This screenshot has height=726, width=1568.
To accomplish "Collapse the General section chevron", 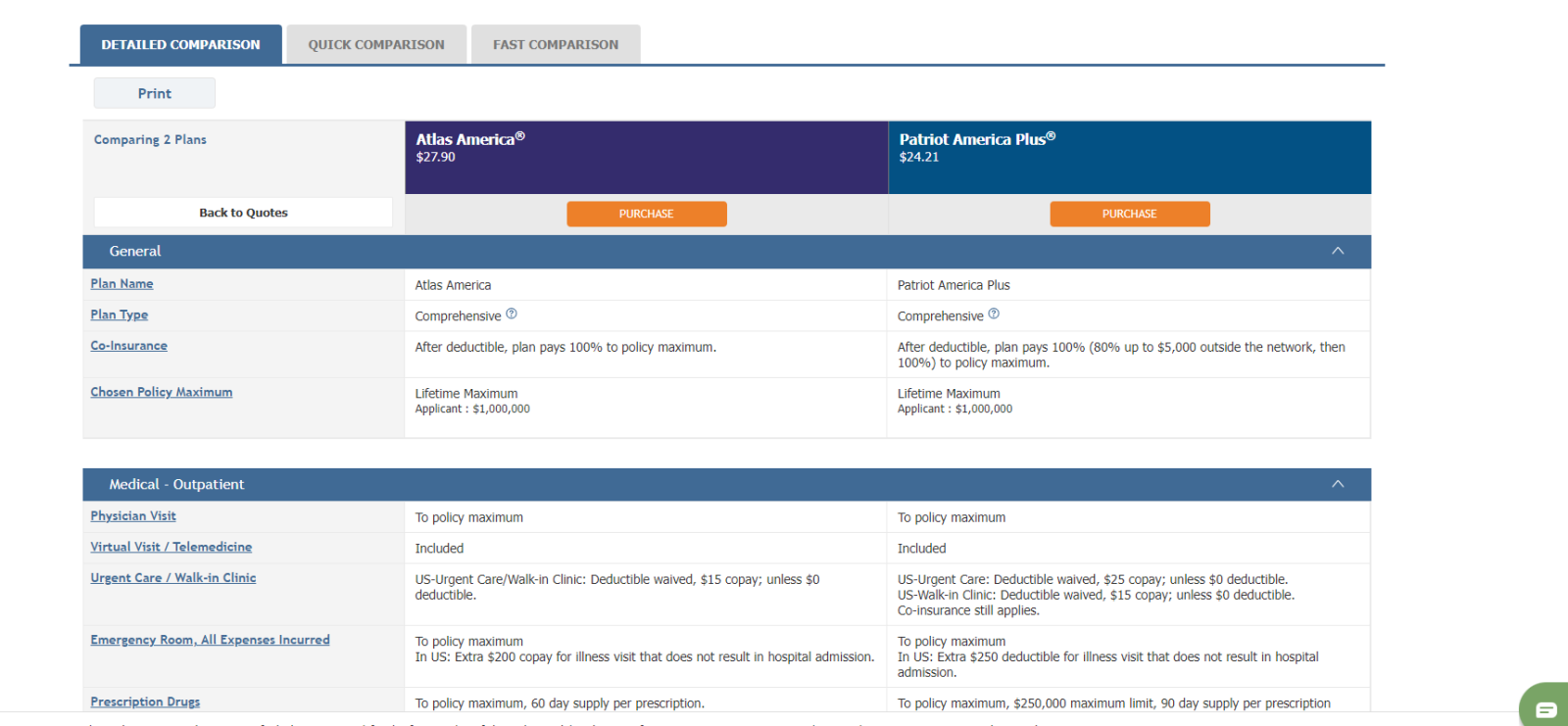I will 1338,251.
